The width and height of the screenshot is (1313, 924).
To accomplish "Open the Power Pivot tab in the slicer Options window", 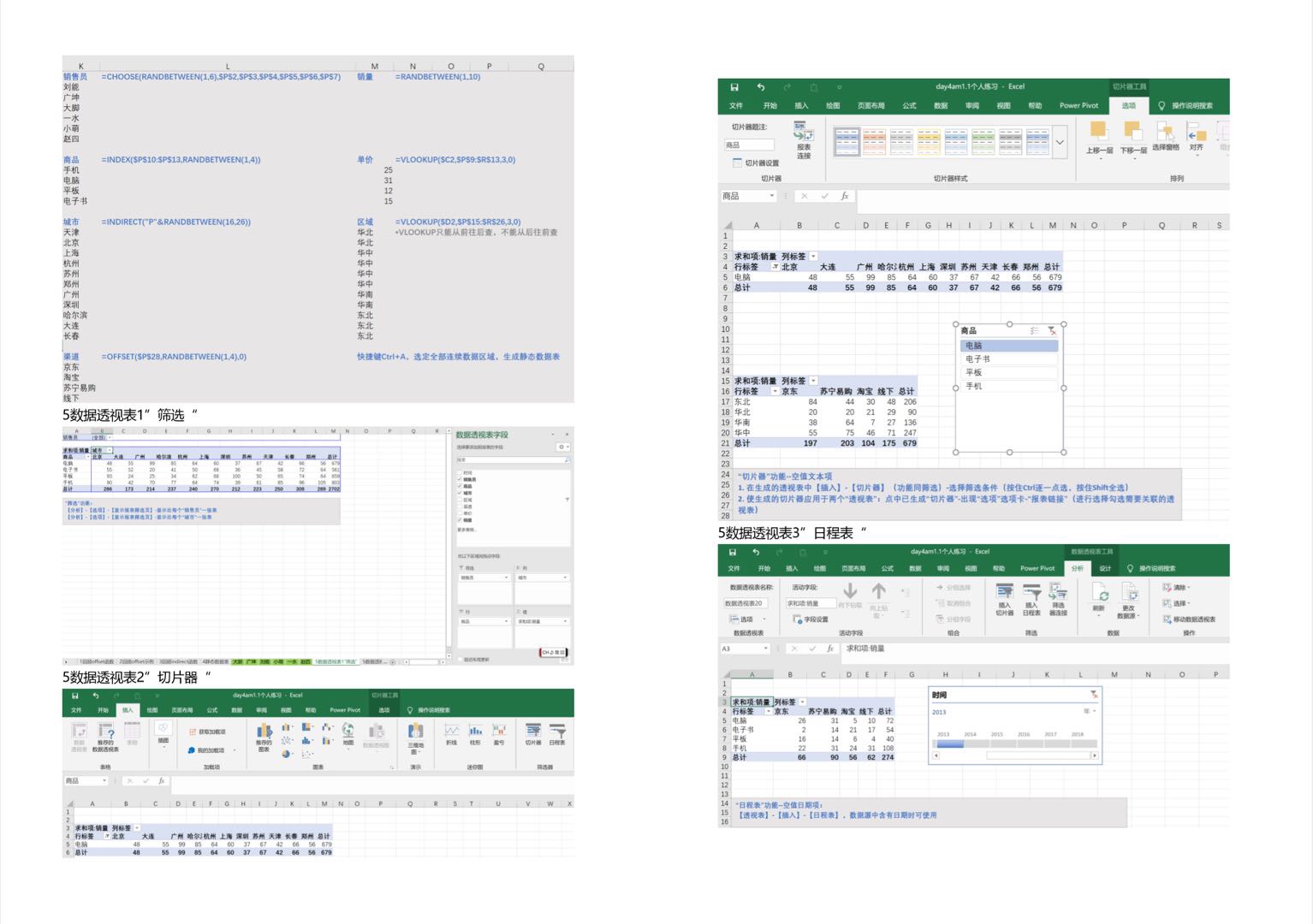I will [x=1078, y=106].
